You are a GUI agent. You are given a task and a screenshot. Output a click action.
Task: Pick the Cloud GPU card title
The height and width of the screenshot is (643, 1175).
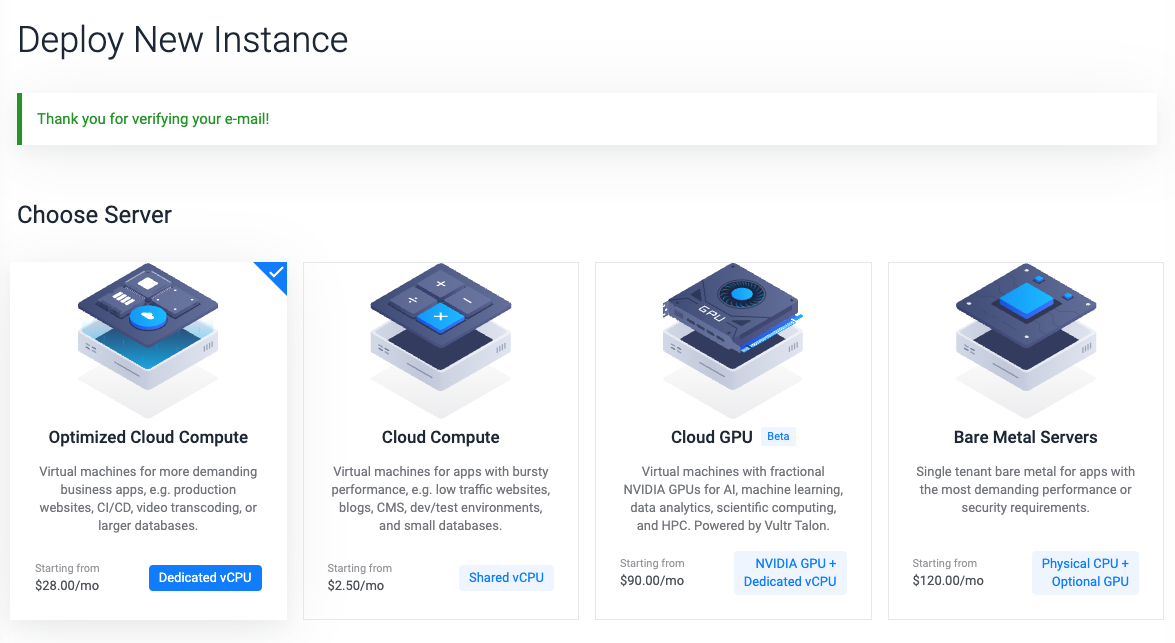[x=711, y=437]
